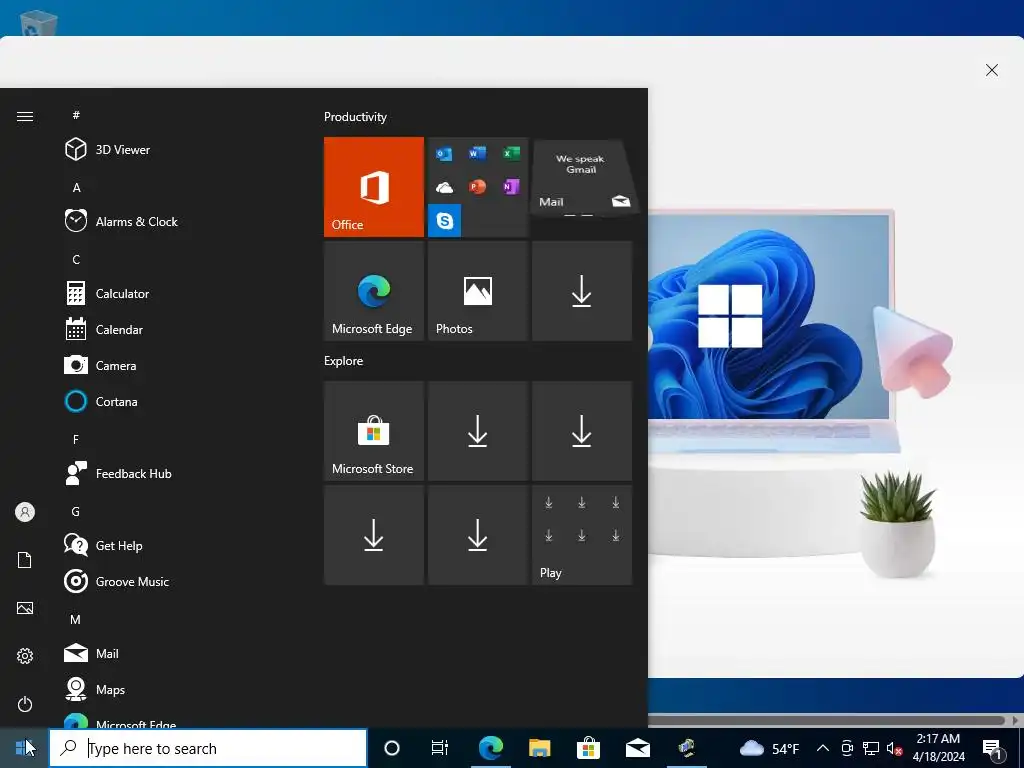Open File Explorer from the taskbar

539,748
